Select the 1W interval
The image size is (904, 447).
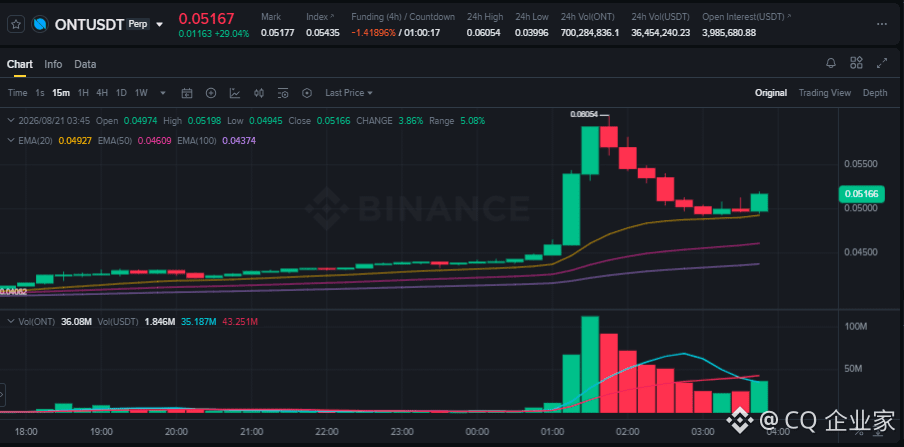pos(141,93)
